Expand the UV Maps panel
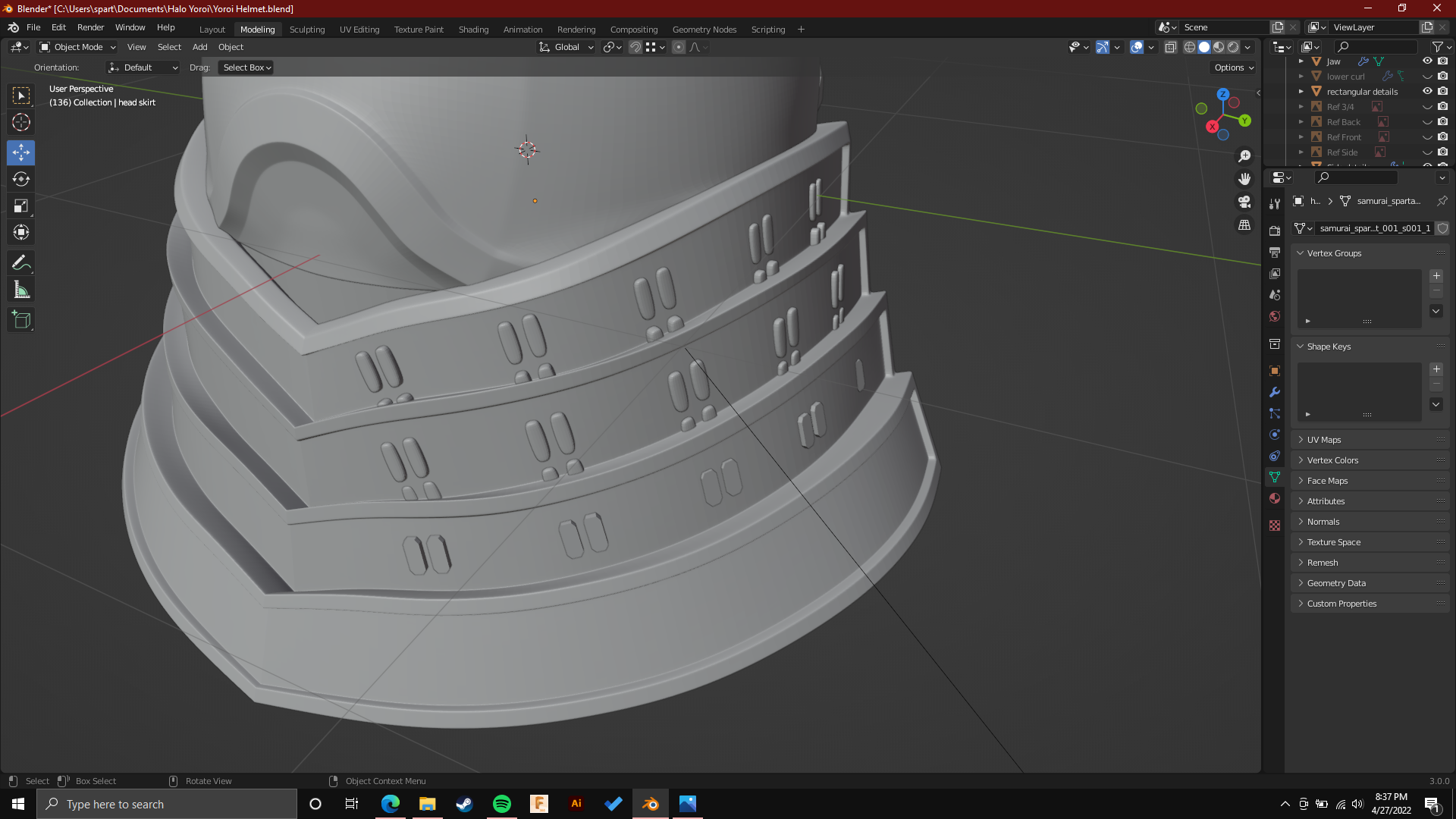The width and height of the screenshot is (1456, 819). pyautogui.click(x=1370, y=440)
